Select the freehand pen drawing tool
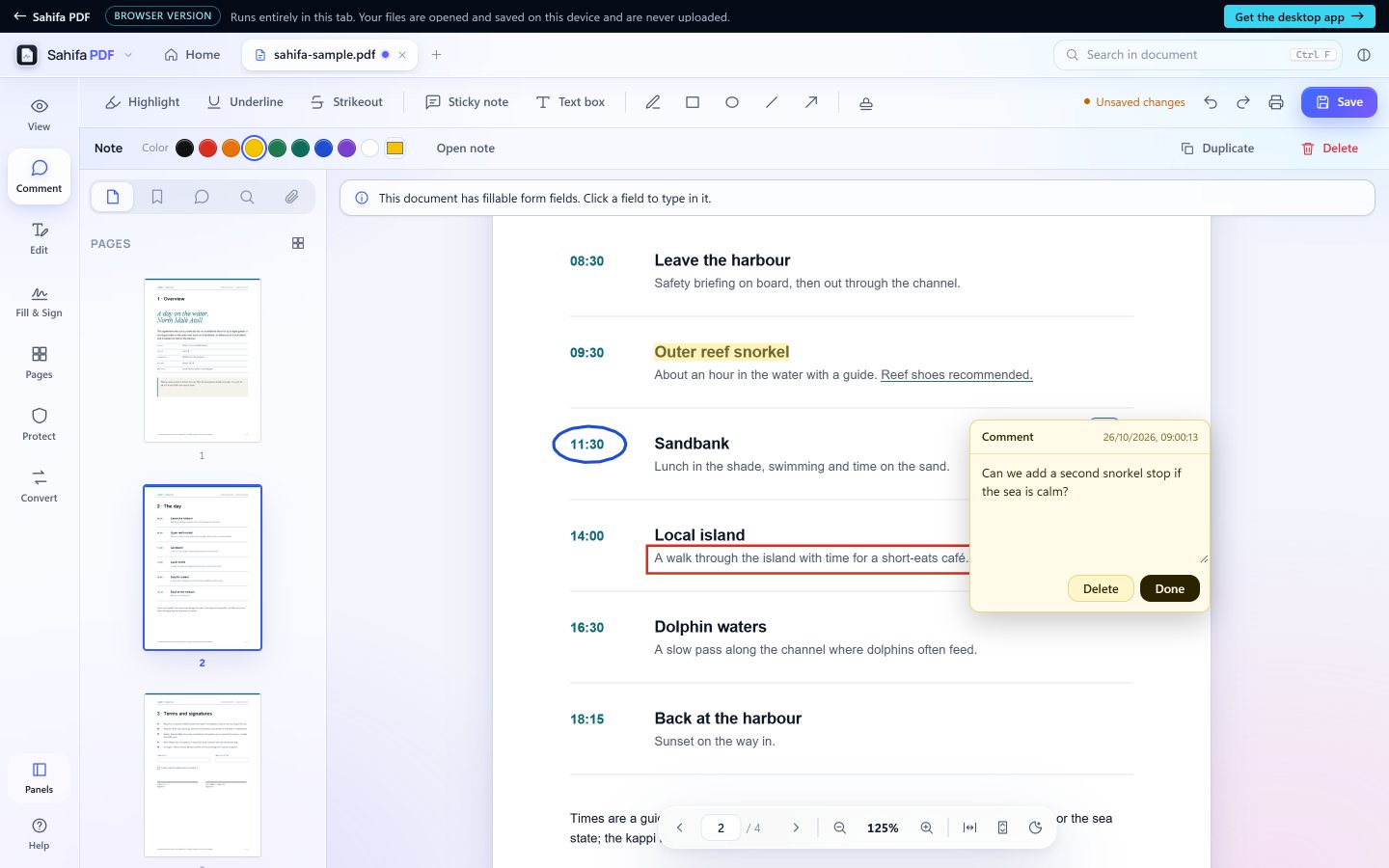Screen dimensions: 1389x868 click(x=653, y=102)
